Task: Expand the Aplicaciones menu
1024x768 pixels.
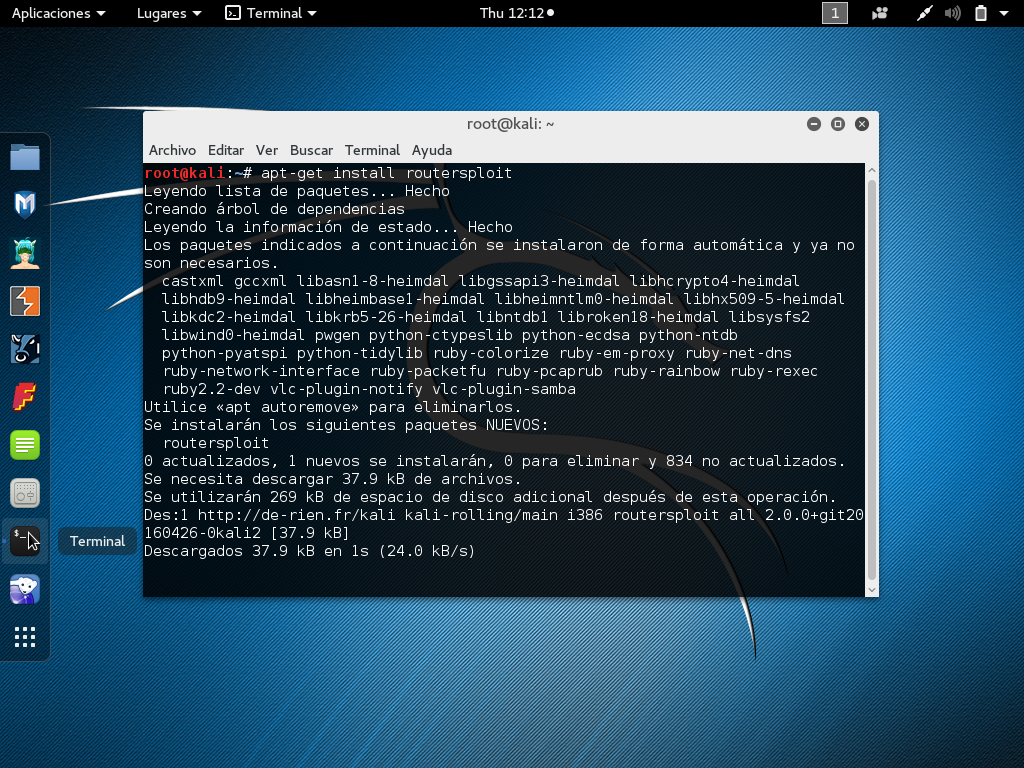Action: [57, 13]
